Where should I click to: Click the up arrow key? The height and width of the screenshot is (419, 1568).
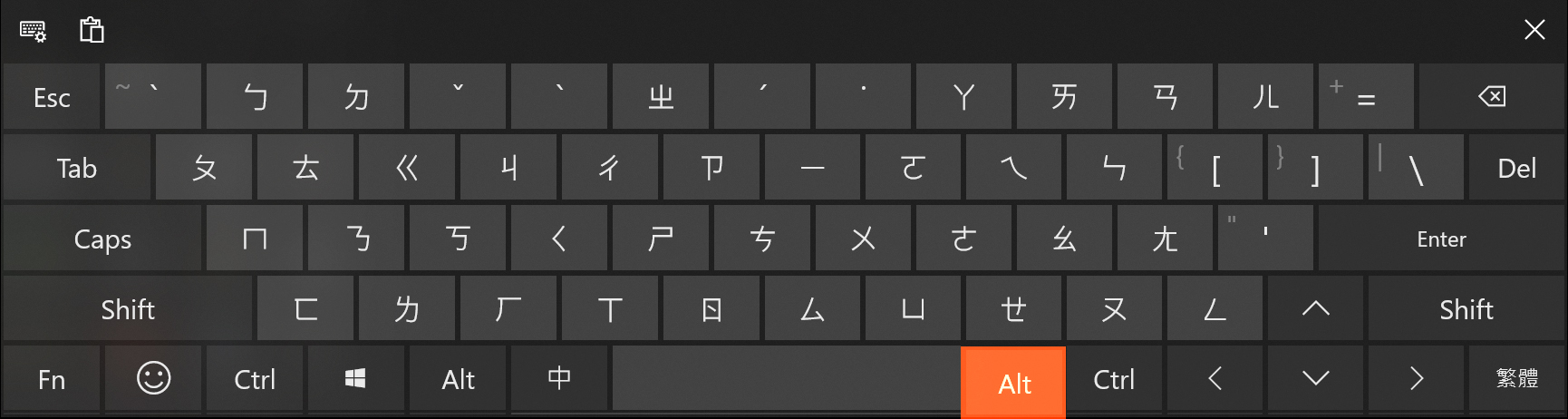pos(1315,309)
